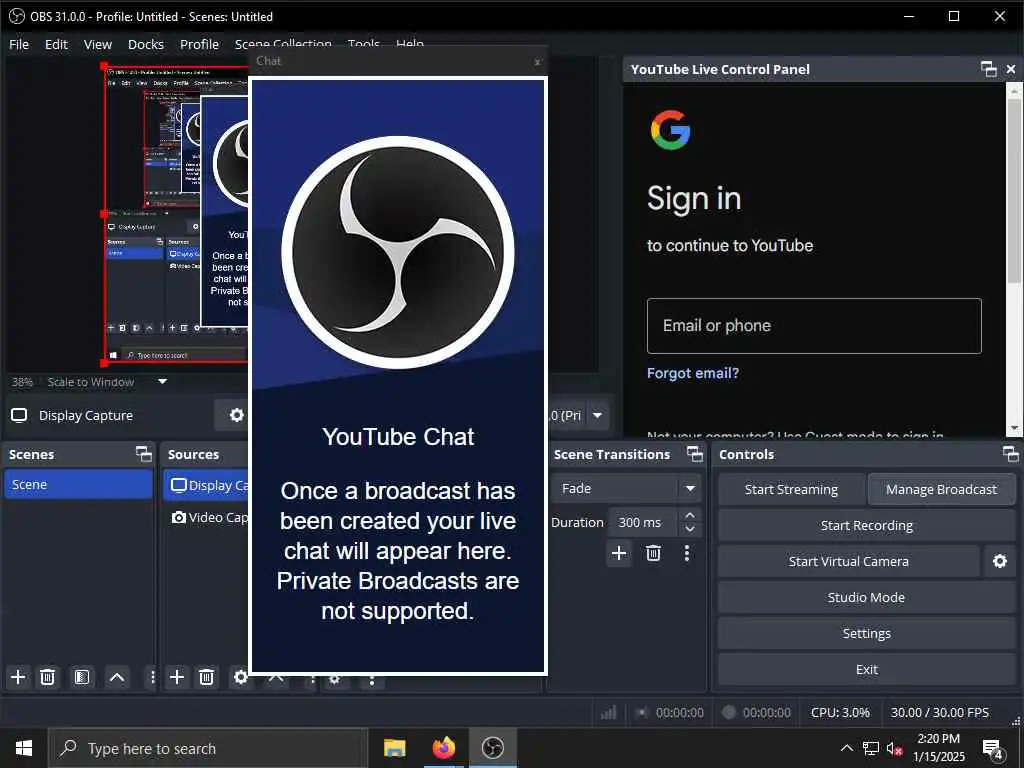Image resolution: width=1024 pixels, height=768 pixels.
Task: Open the Scale to Window dropdown
Action: coord(163,381)
